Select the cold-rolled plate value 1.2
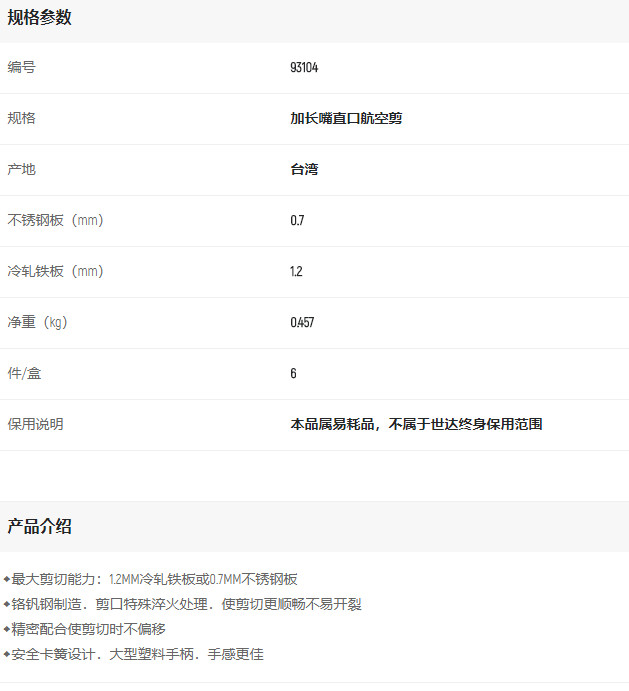The image size is (629, 691). coord(296,272)
